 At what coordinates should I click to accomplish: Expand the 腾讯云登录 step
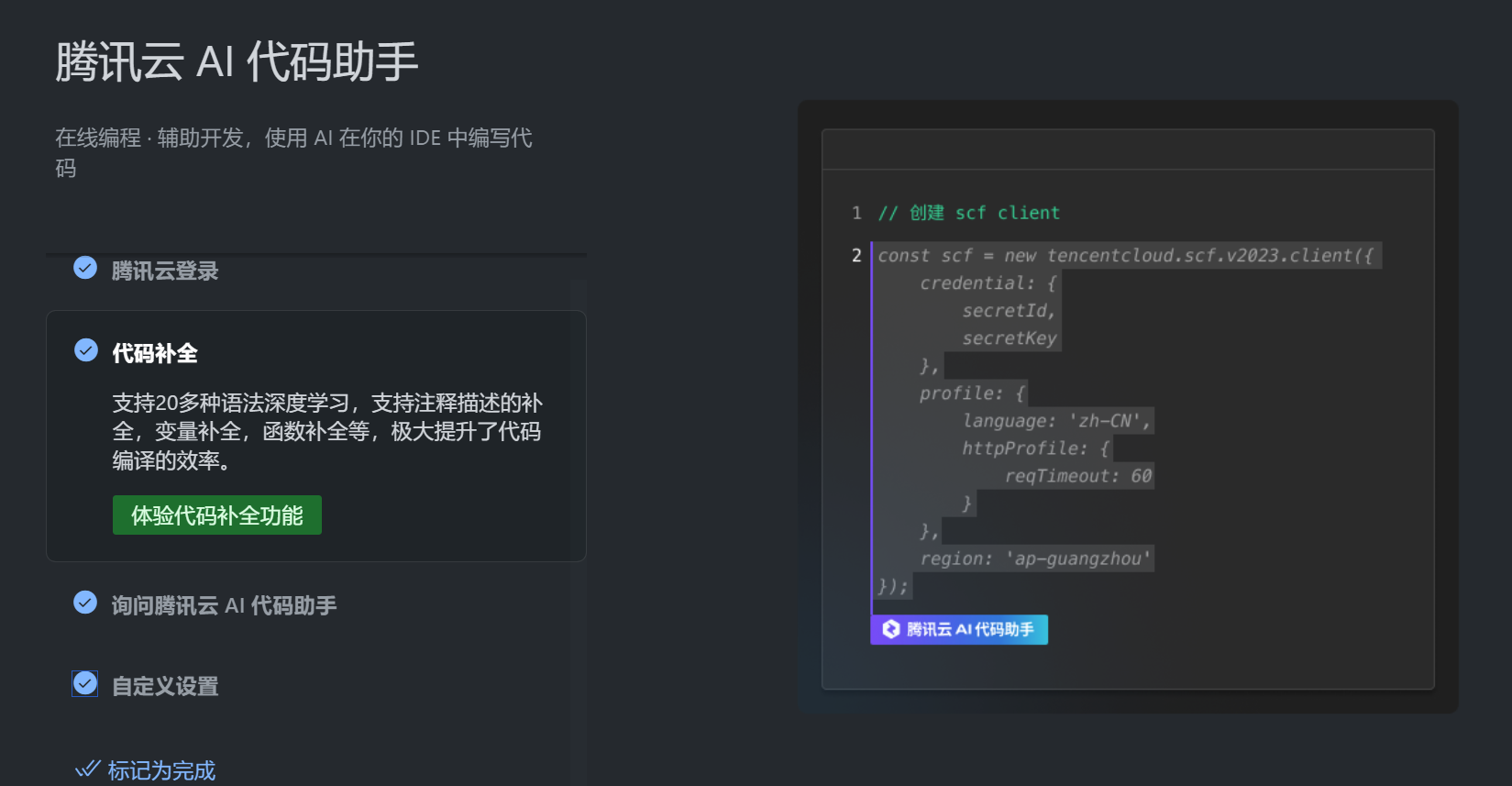tap(165, 271)
